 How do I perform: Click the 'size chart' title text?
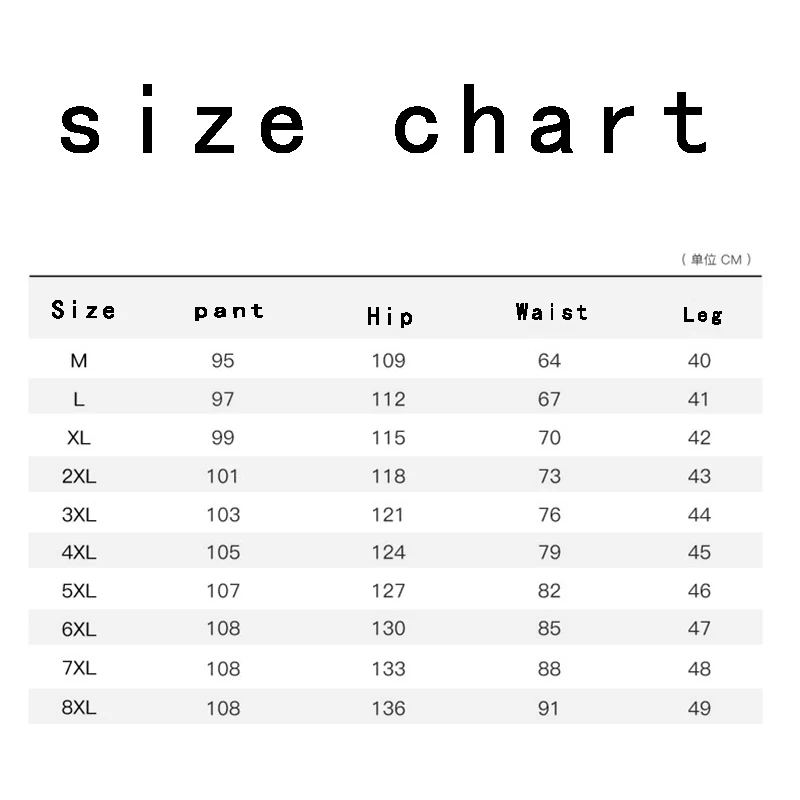(x=385, y=124)
